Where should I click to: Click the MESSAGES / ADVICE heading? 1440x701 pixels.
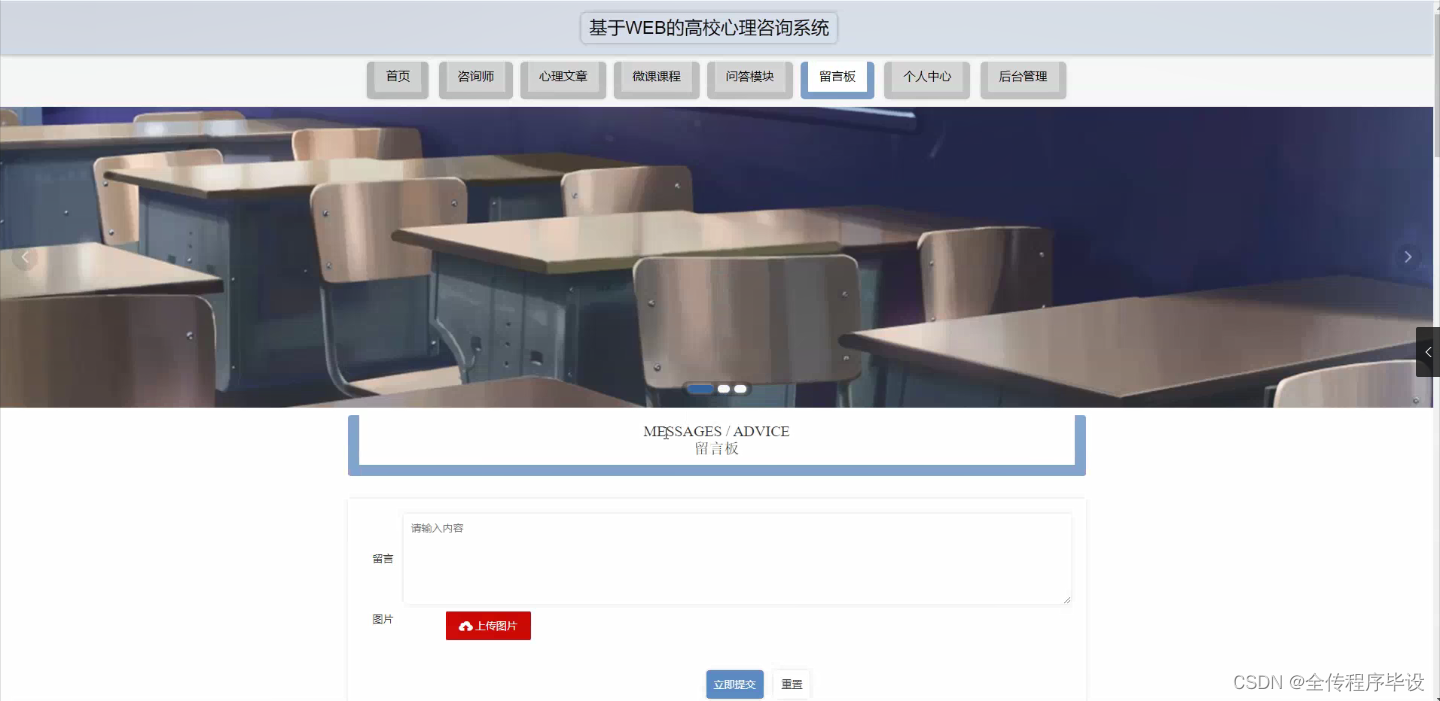click(716, 431)
